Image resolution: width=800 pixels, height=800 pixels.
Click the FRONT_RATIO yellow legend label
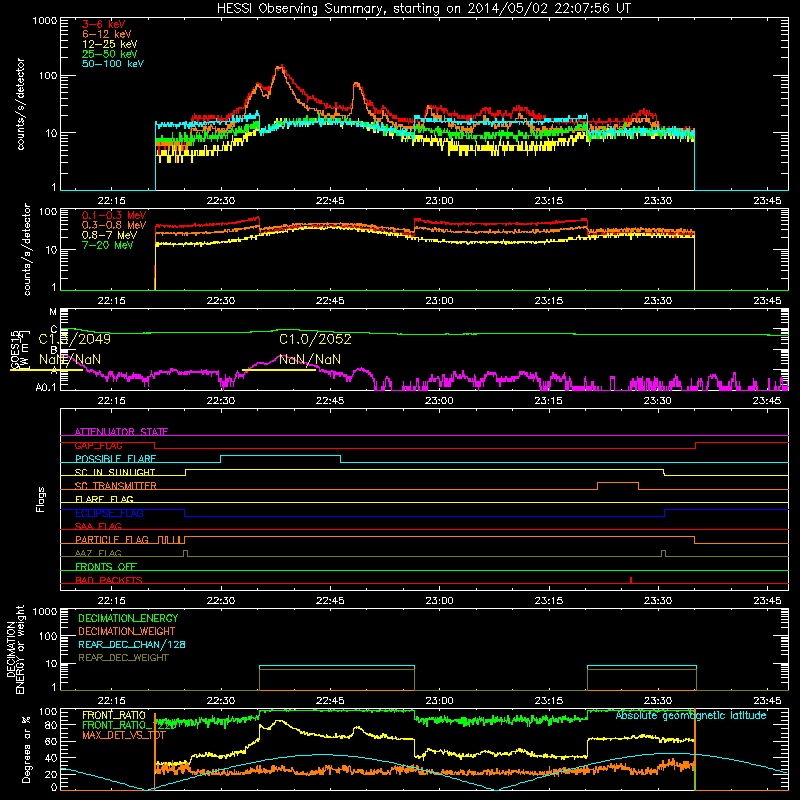(114, 715)
